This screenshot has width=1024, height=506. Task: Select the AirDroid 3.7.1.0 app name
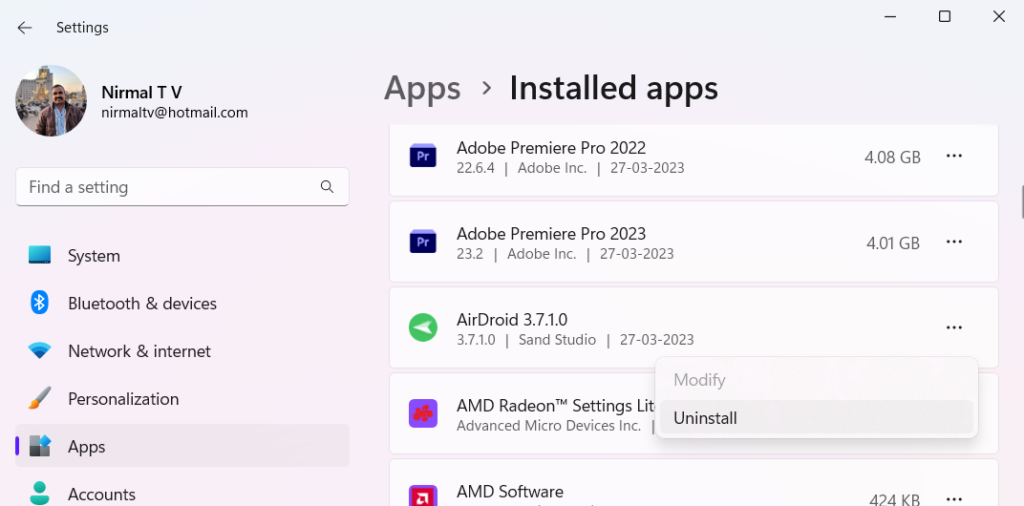(512, 320)
